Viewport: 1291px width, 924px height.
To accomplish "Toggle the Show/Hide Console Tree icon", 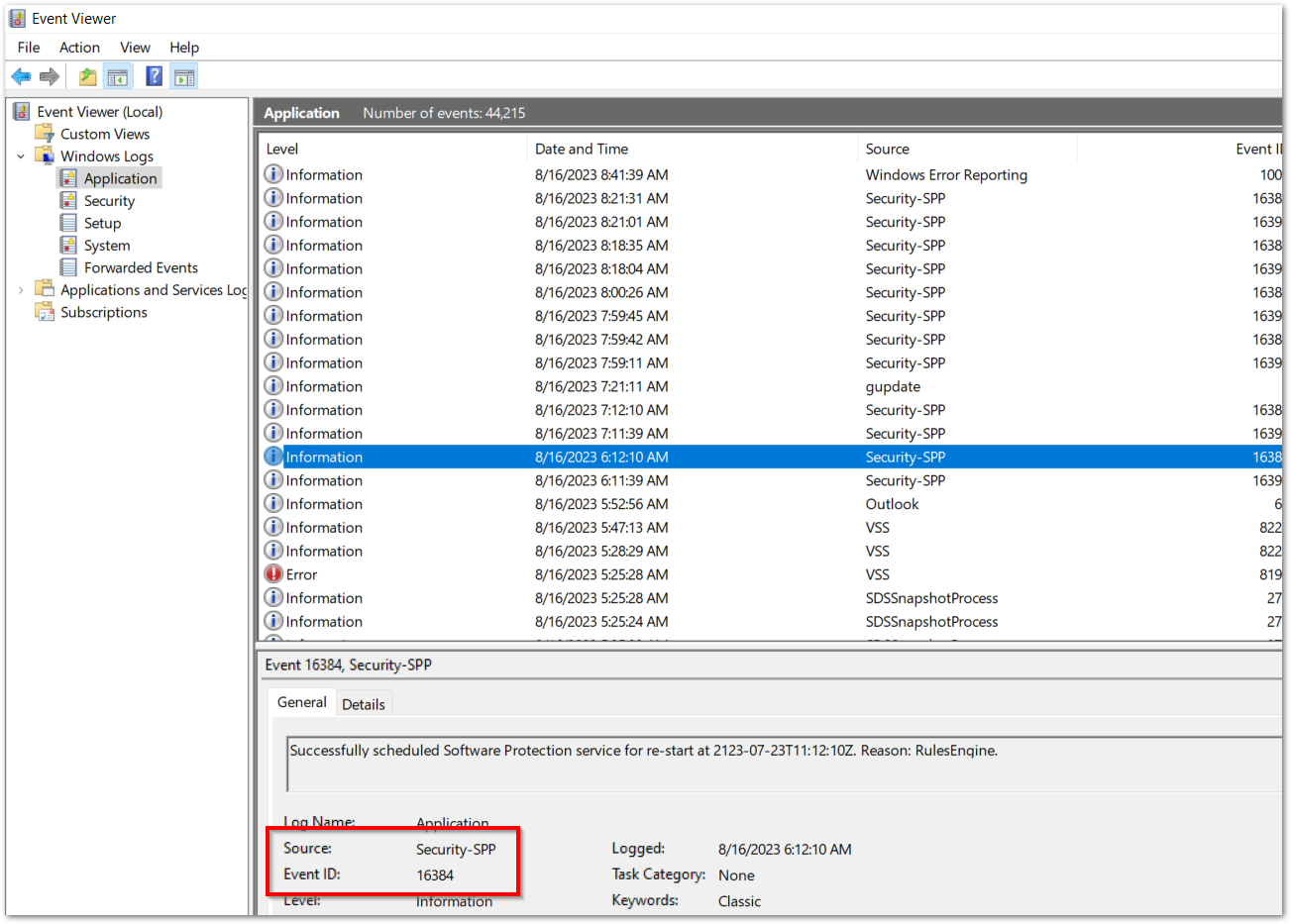I will click(x=118, y=76).
